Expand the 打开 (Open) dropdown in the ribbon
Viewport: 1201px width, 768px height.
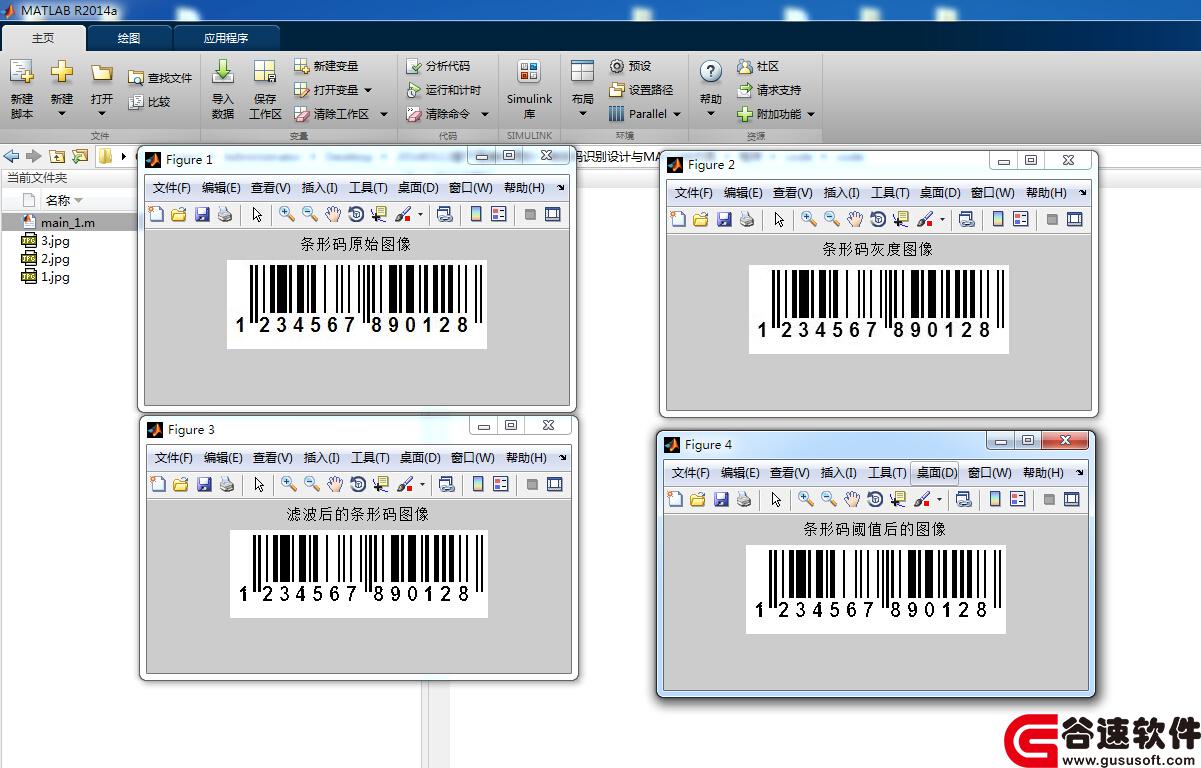click(102, 114)
